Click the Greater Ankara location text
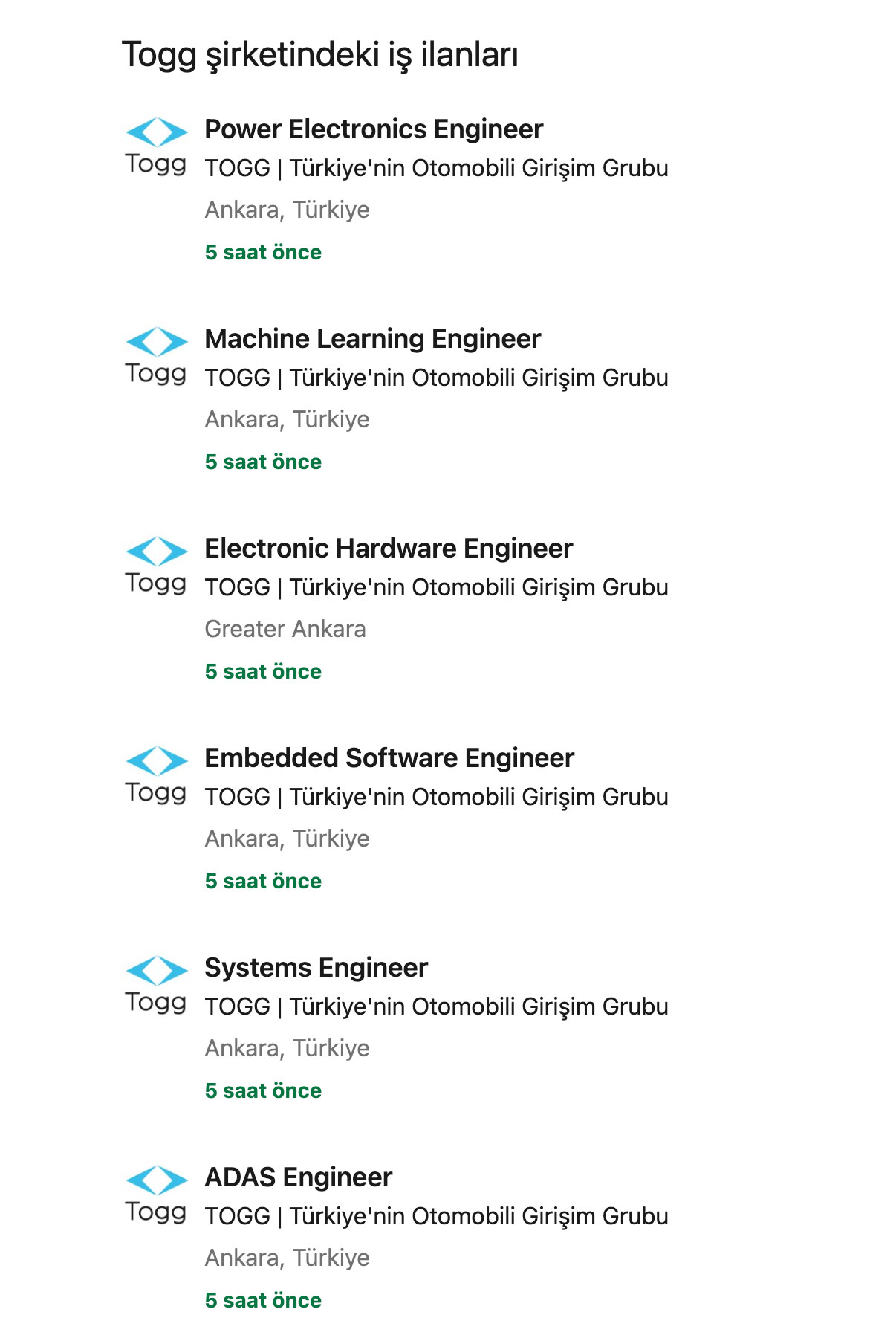896x1338 pixels. pos(285,630)
